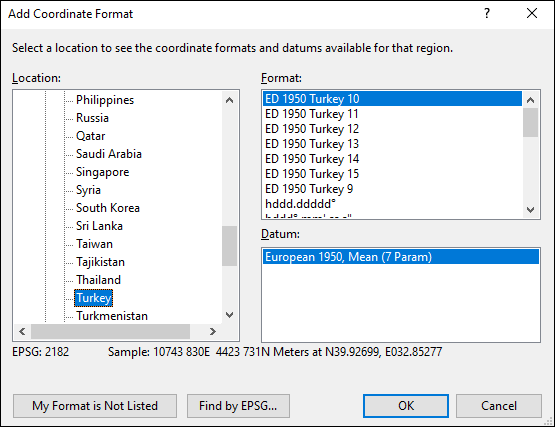Click My Format is Not Listed button
Viewport: 555px width, 427px height.
[95, 406]
